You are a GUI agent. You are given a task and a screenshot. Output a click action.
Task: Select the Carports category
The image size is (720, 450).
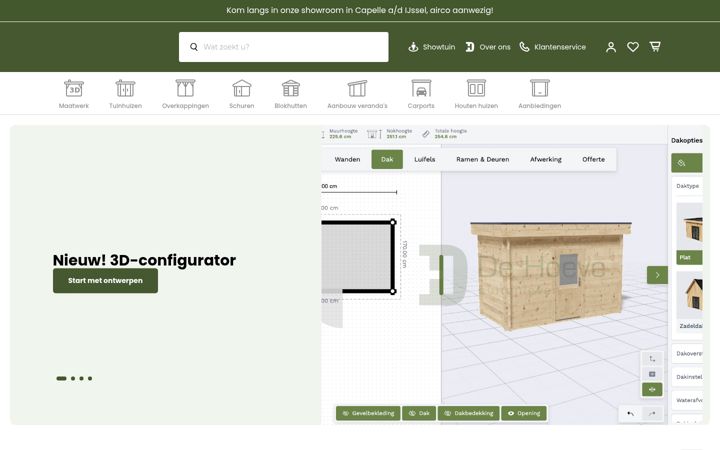point(421,94)
